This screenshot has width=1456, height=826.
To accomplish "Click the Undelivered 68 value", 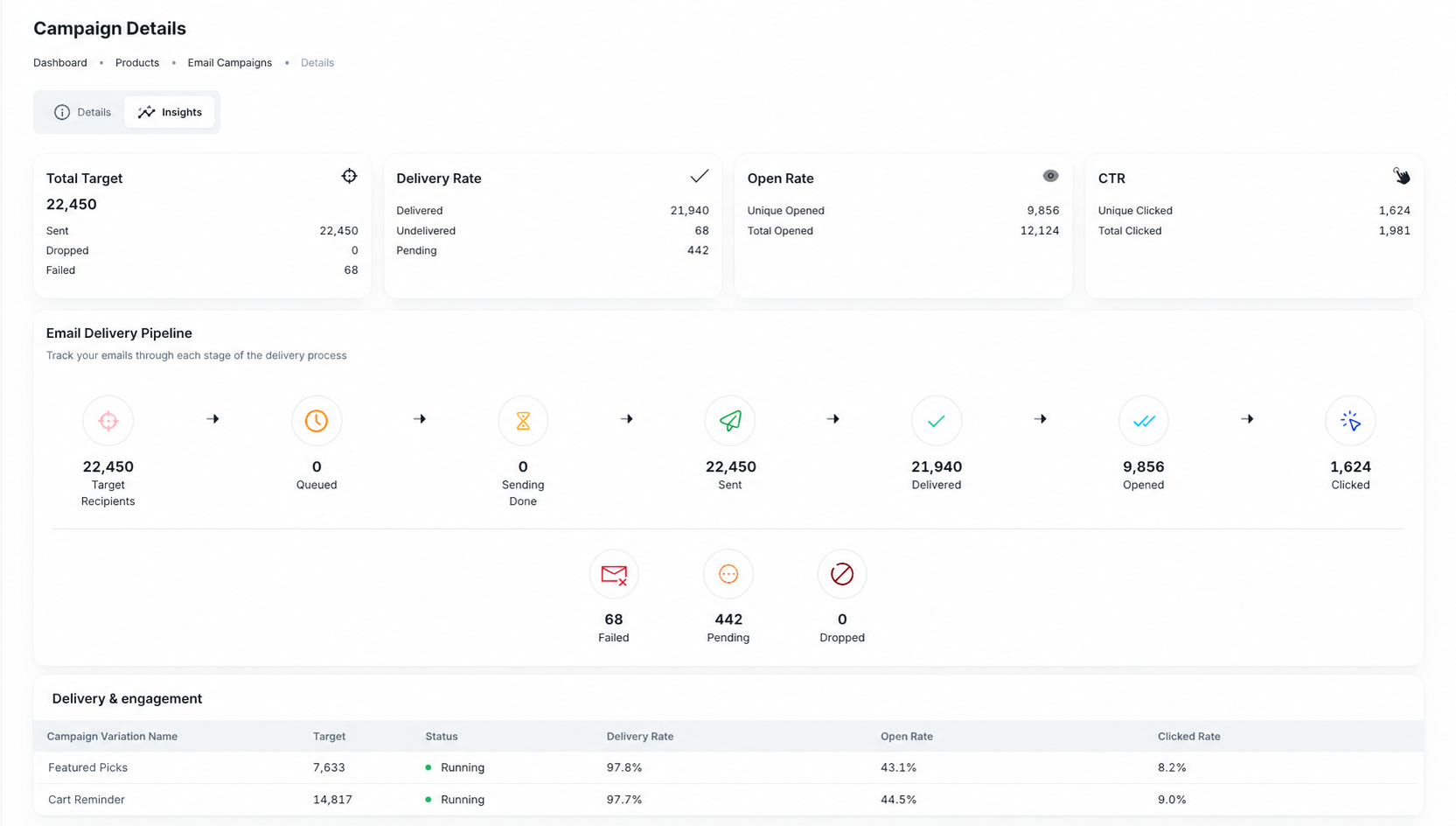I will pyautogui.click(x=701, y=231).
